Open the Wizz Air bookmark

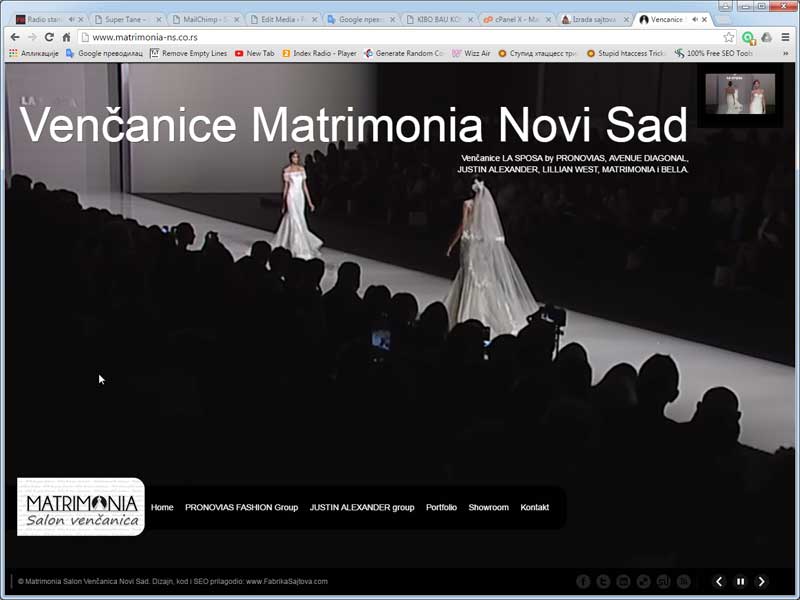point(471,53)
